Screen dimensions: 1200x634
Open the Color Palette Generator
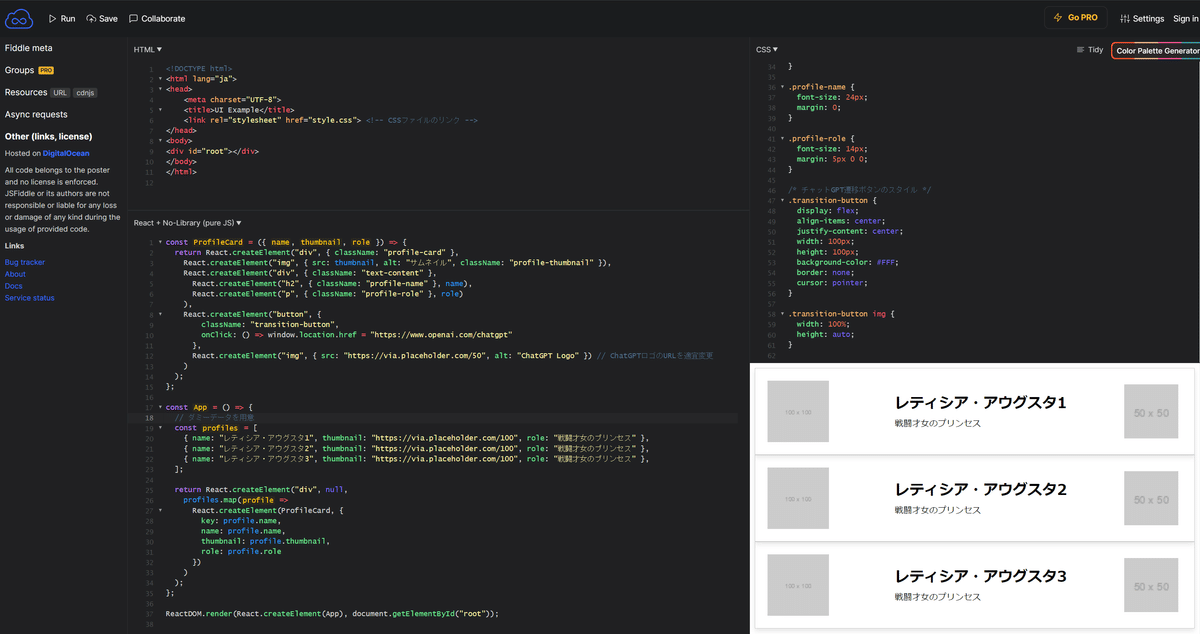click(1158, 49)
